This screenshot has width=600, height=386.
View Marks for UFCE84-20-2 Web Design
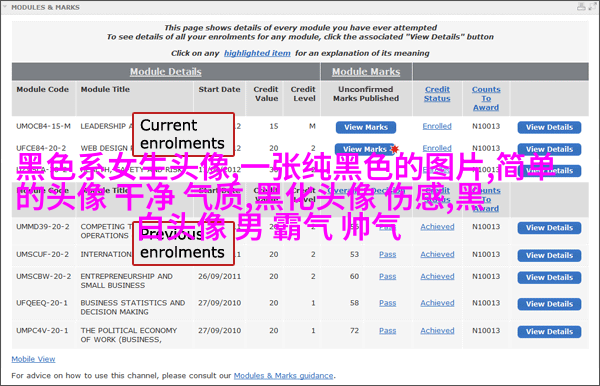pos(364,149)
